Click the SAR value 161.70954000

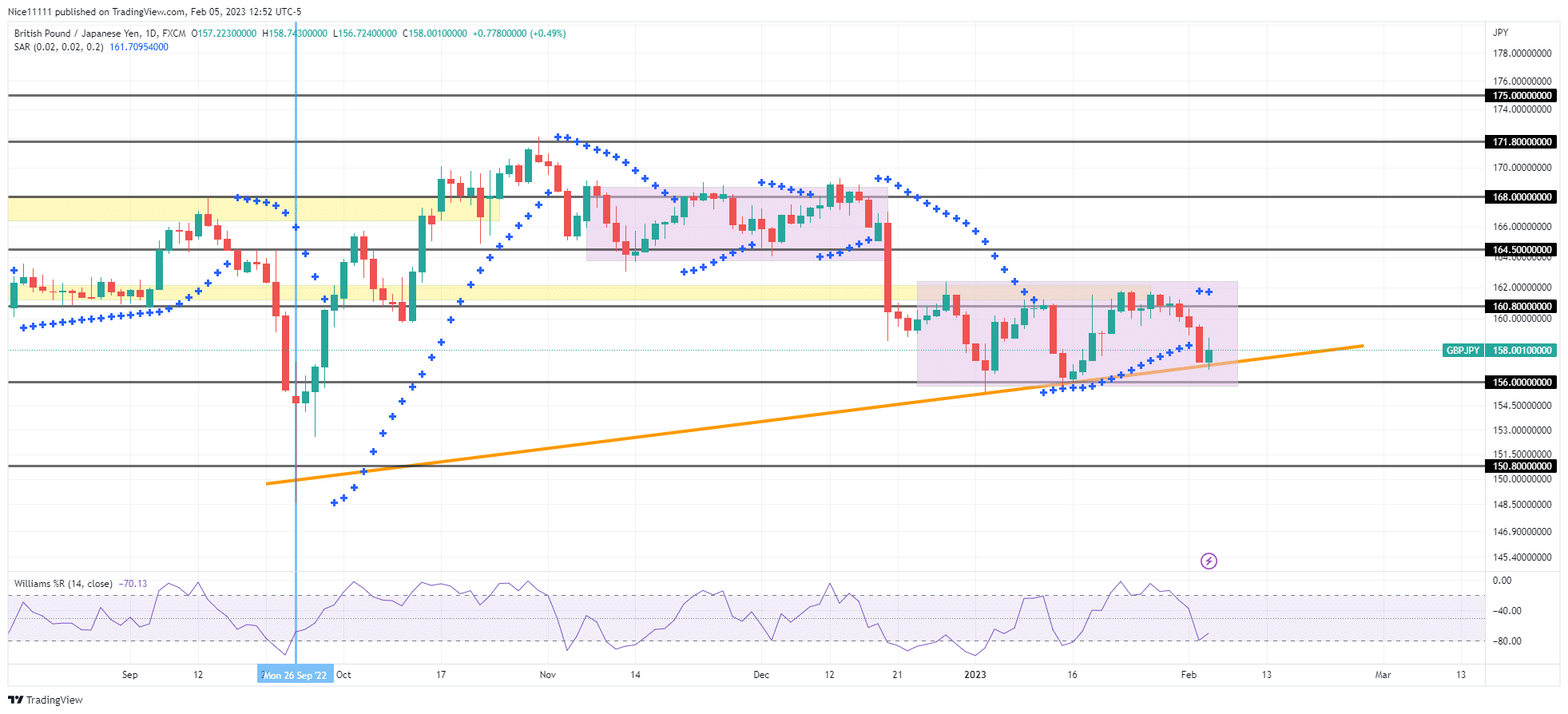coord(139,47)
